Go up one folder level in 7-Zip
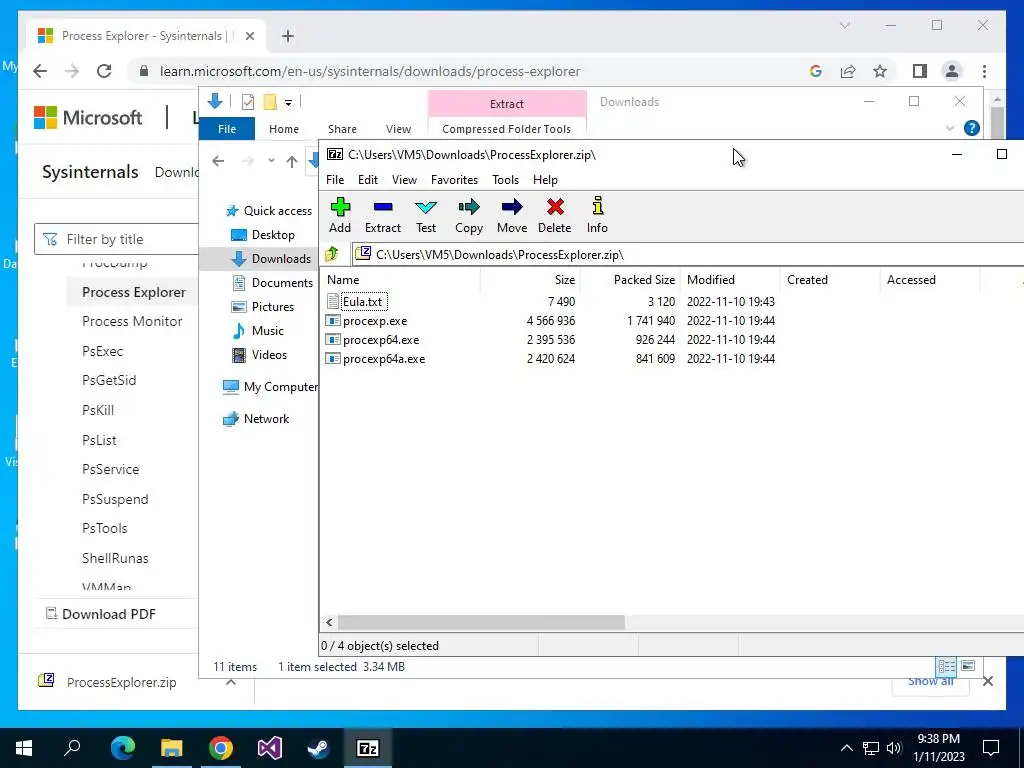Screen dimensions: 1024x768 [x=332, y=254]
